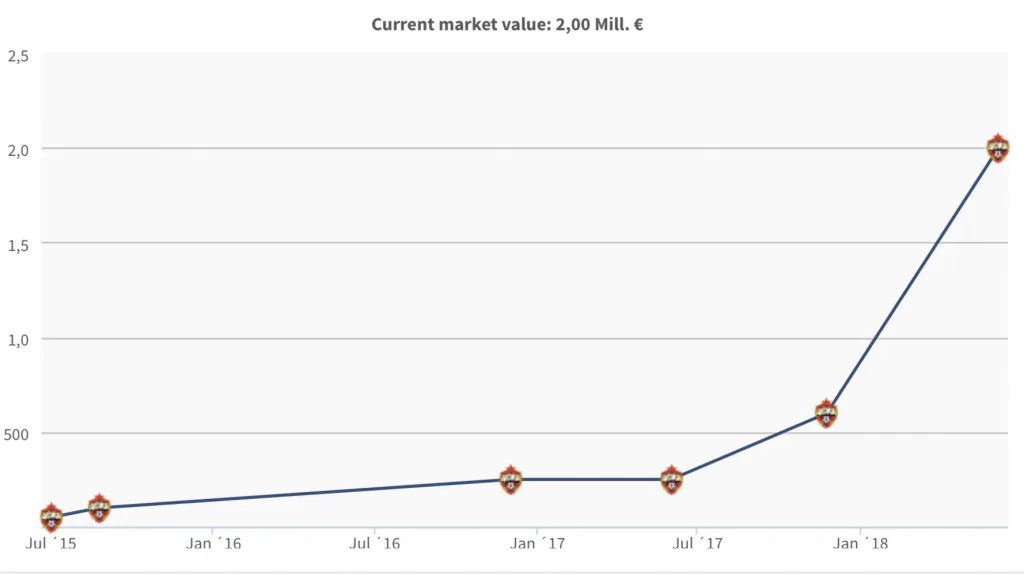Click the Jan '16 x-axis label
This screenshot has width=1024, height=575.
click(212, 545)
